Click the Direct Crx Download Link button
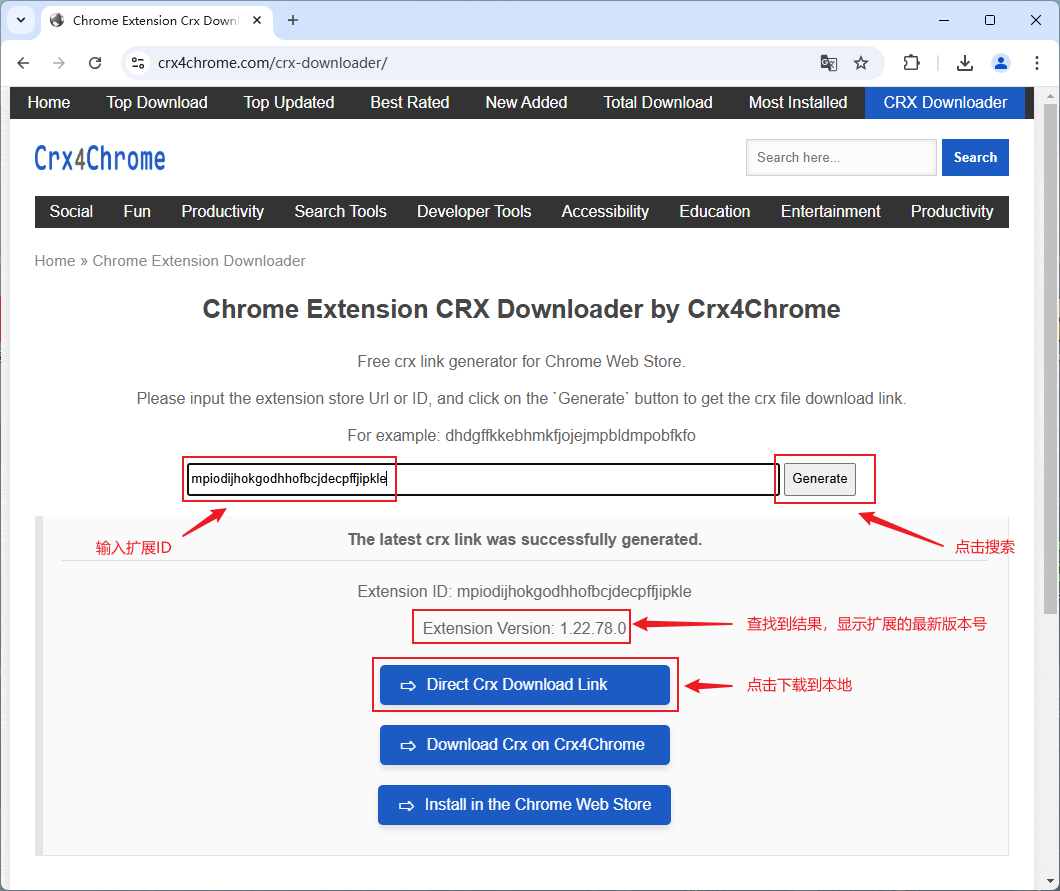 [524, 685]
